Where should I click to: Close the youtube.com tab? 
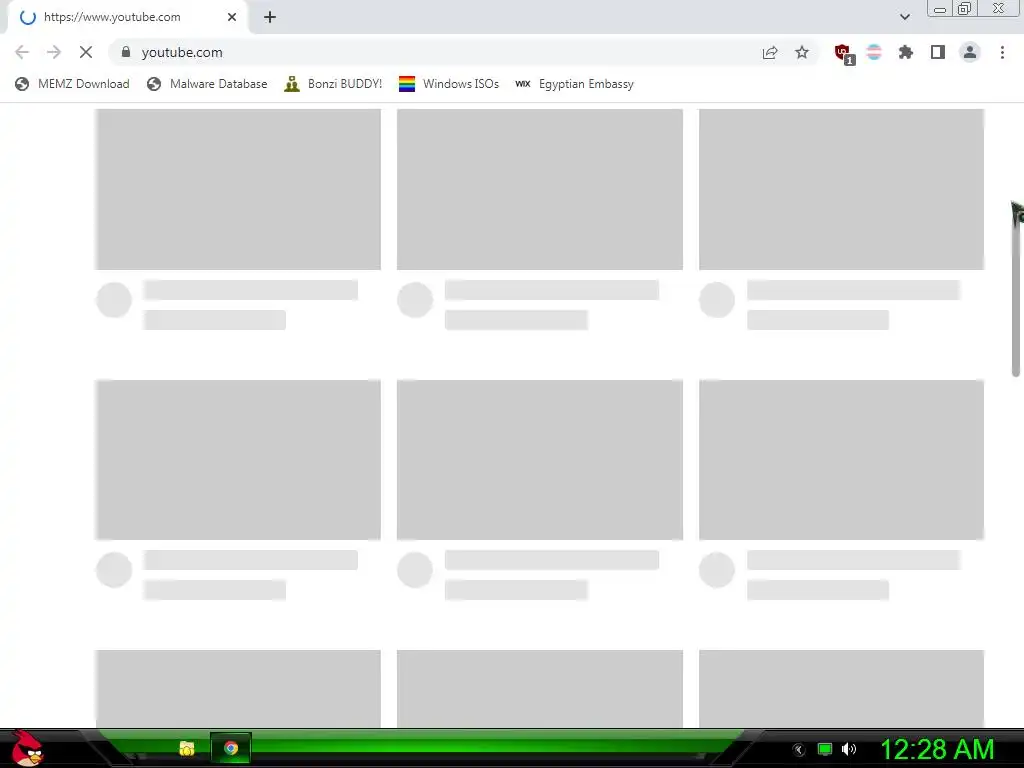point(232,17)
